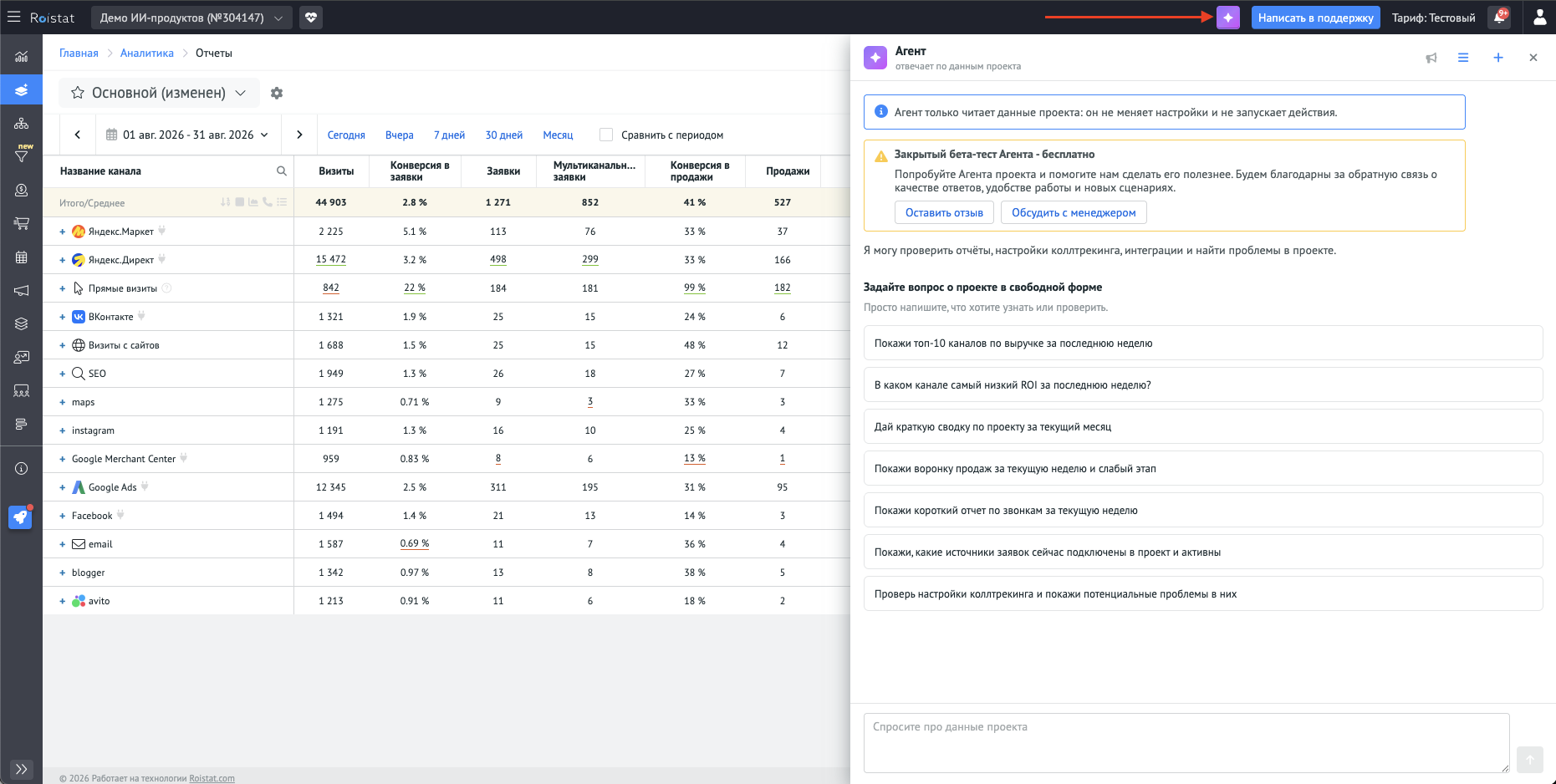The width and height of the screenshot is (1556, 784).
Task: Expand the Facebook channel row
Action: (x=62, y=516)
